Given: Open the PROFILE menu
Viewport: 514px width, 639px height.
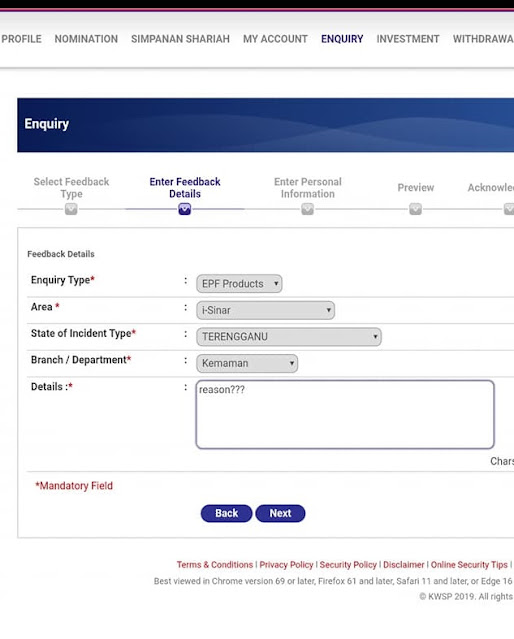Looking at the screenshot, I should pyautogui.click(x=21, y=39).
